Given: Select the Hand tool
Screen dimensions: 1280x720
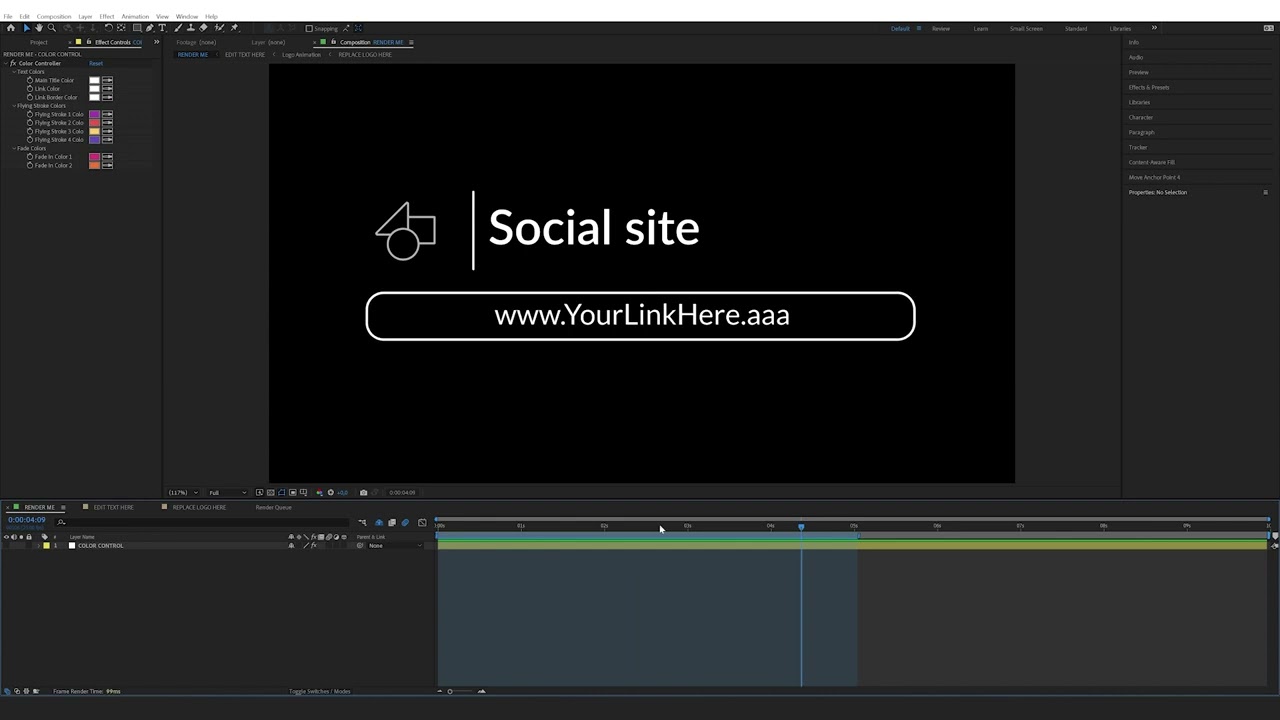Looking at the screenshot, I should tap(39, 28).
